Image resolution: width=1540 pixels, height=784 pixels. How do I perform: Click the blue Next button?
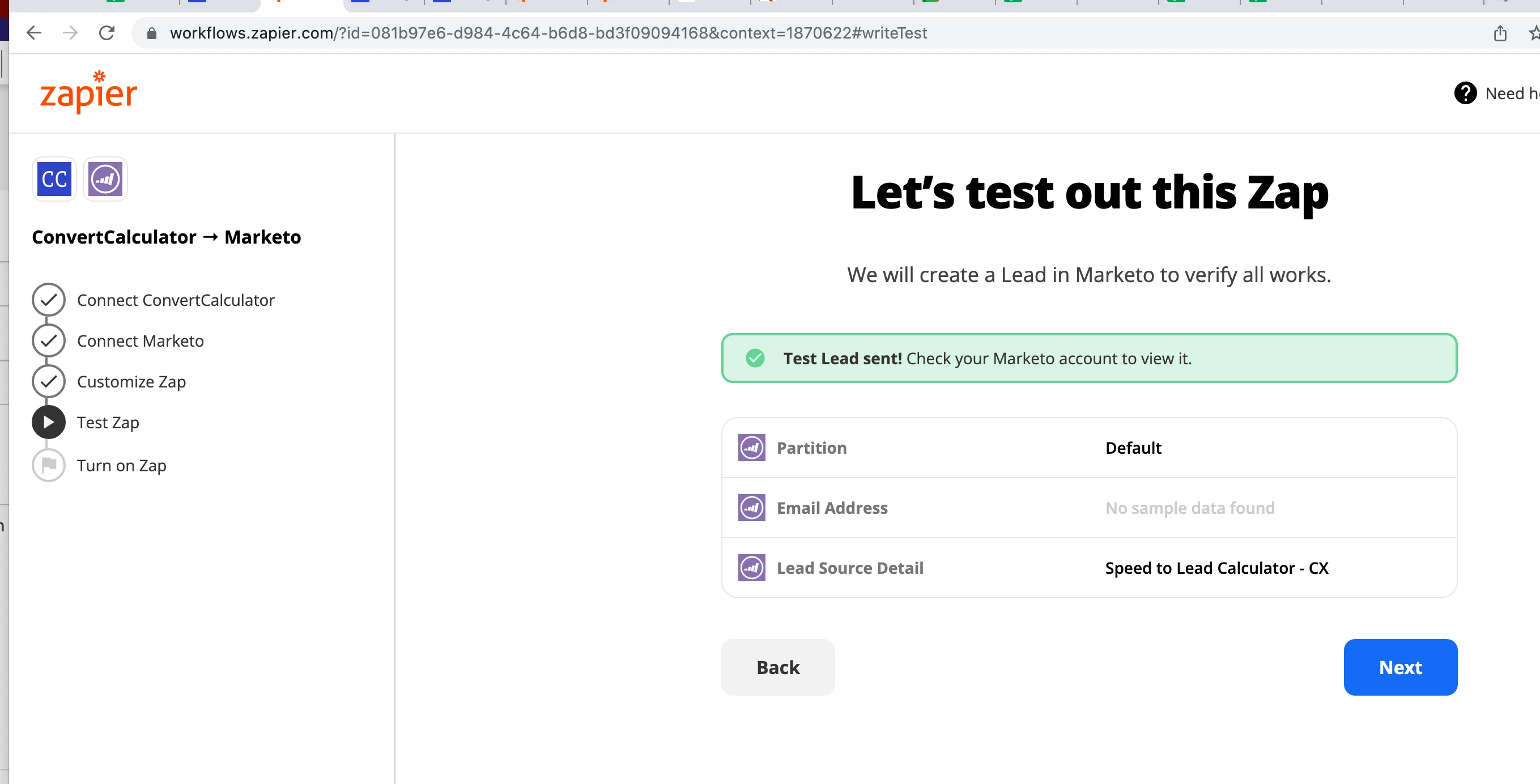[x=1399, y=667]
